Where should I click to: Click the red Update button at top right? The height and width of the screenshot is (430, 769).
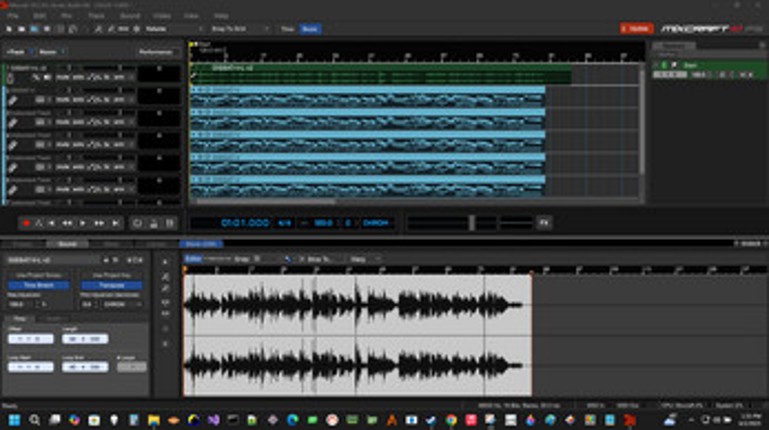click(x=635, y=28)
